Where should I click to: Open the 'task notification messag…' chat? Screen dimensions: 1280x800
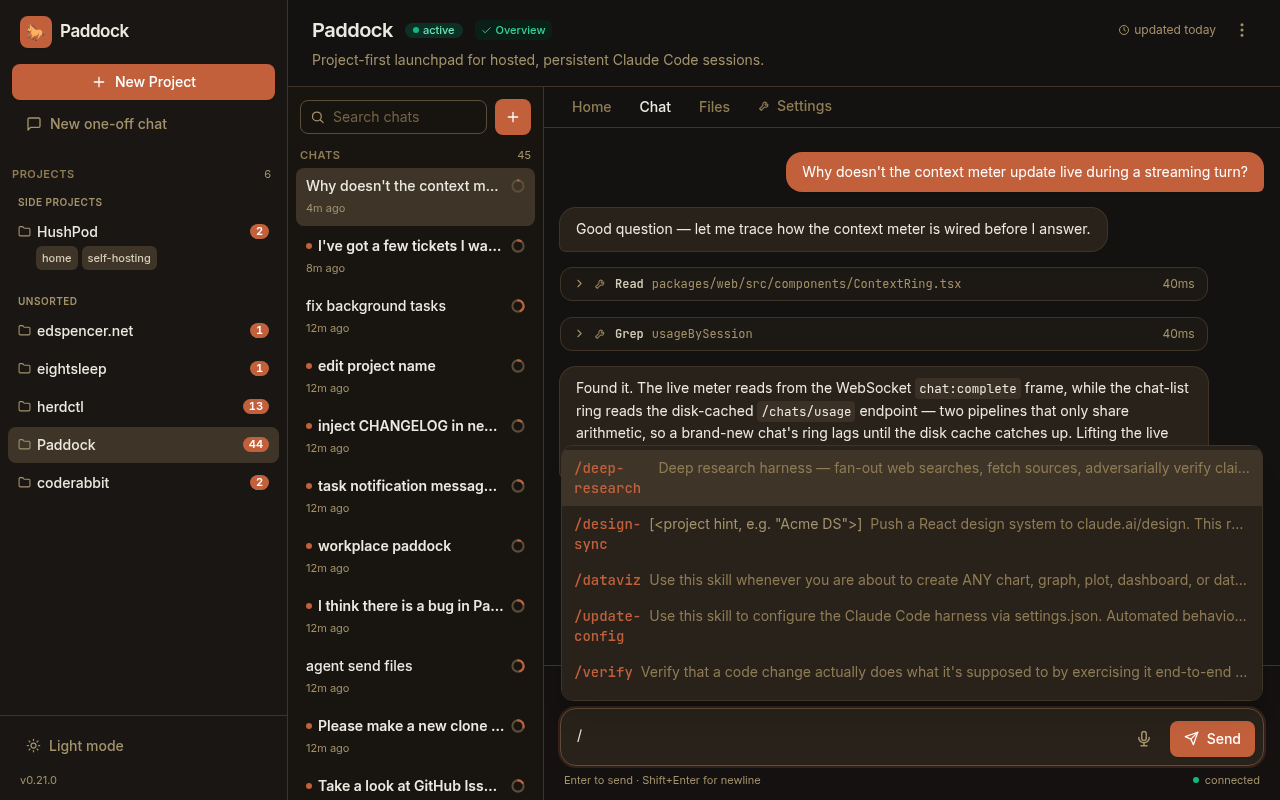(x=415, y=497)
